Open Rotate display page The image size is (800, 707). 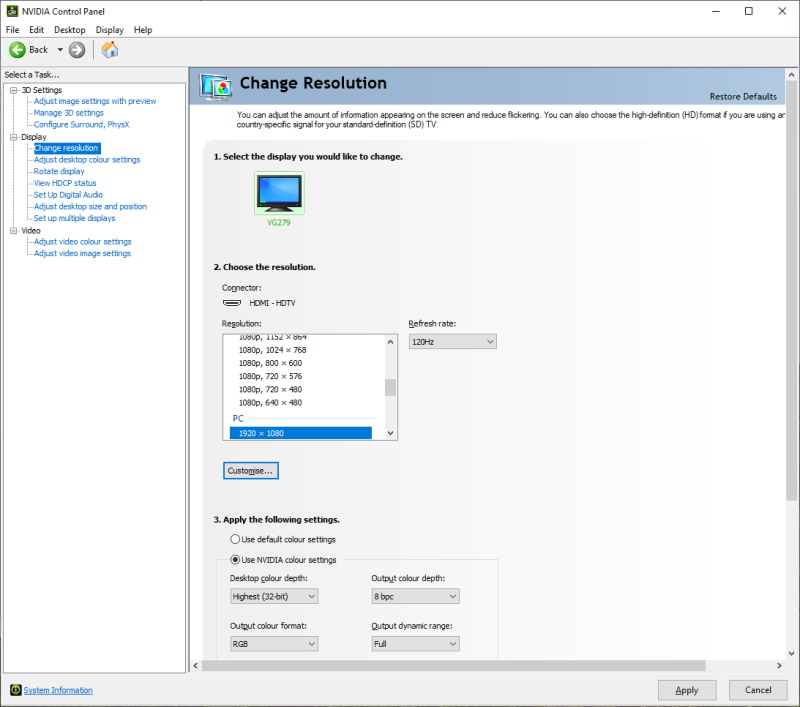point(59,171)
